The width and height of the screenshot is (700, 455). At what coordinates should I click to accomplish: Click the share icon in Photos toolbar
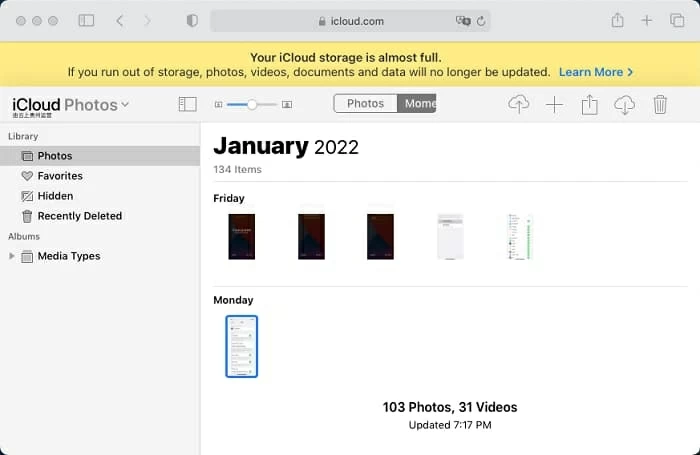click(589, 105)
